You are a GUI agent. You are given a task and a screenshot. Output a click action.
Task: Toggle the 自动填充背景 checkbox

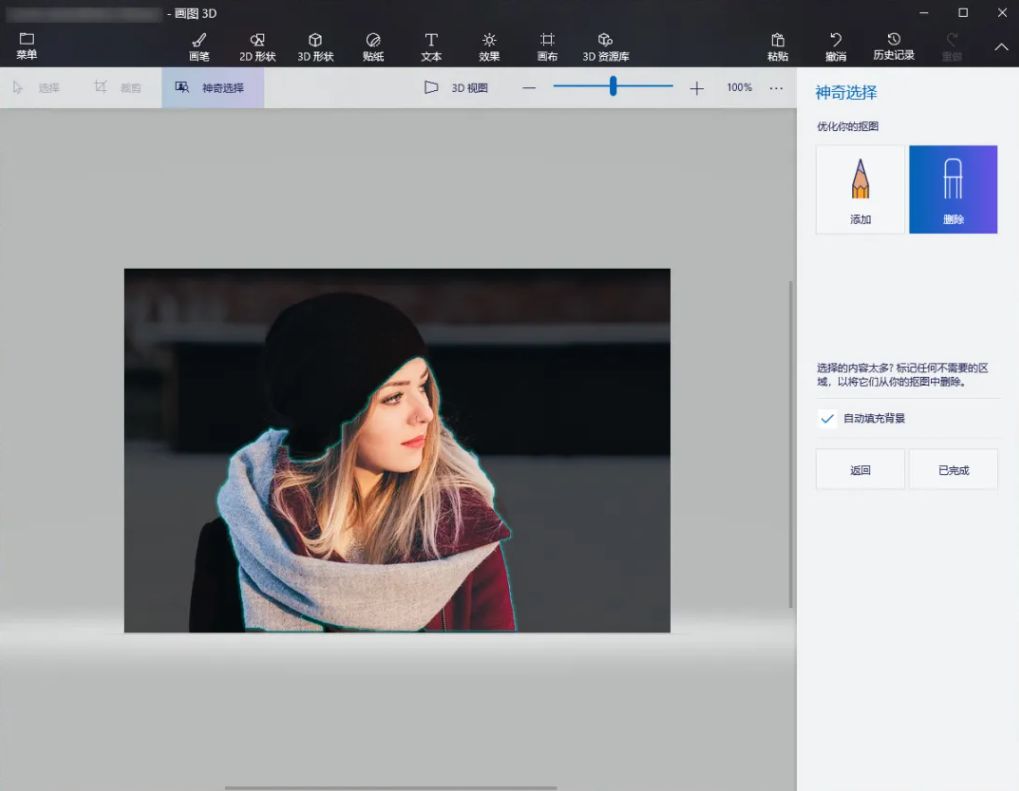[827, 418]
